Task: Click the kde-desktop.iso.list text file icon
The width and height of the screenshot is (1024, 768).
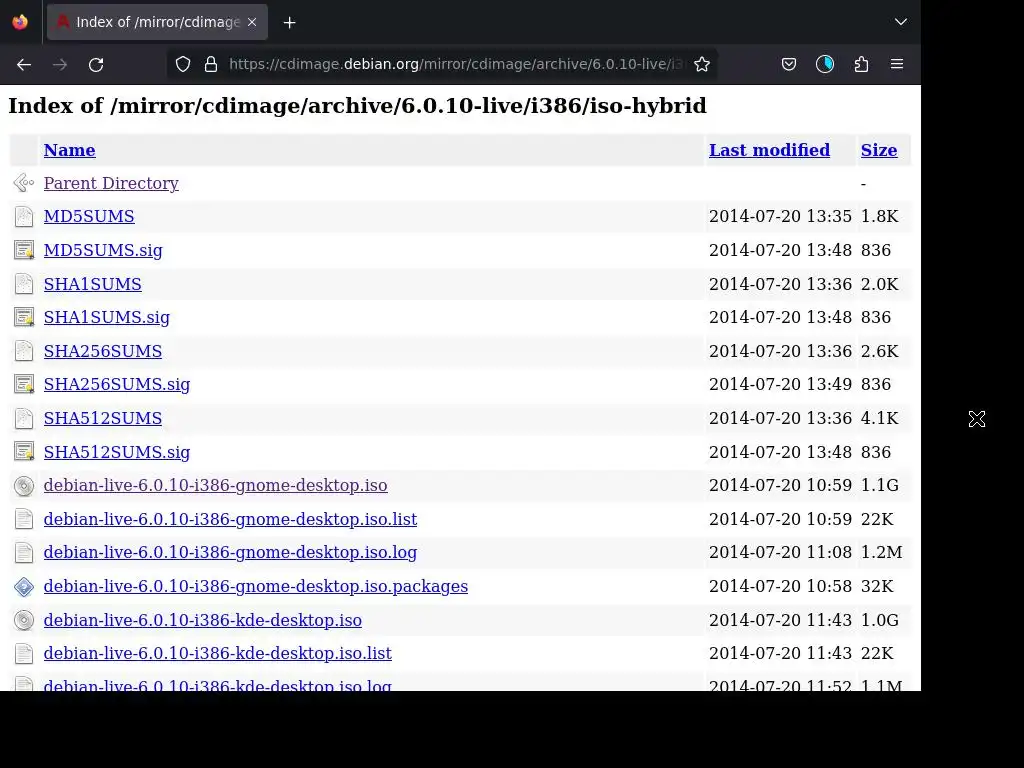Action: point(24,654)
